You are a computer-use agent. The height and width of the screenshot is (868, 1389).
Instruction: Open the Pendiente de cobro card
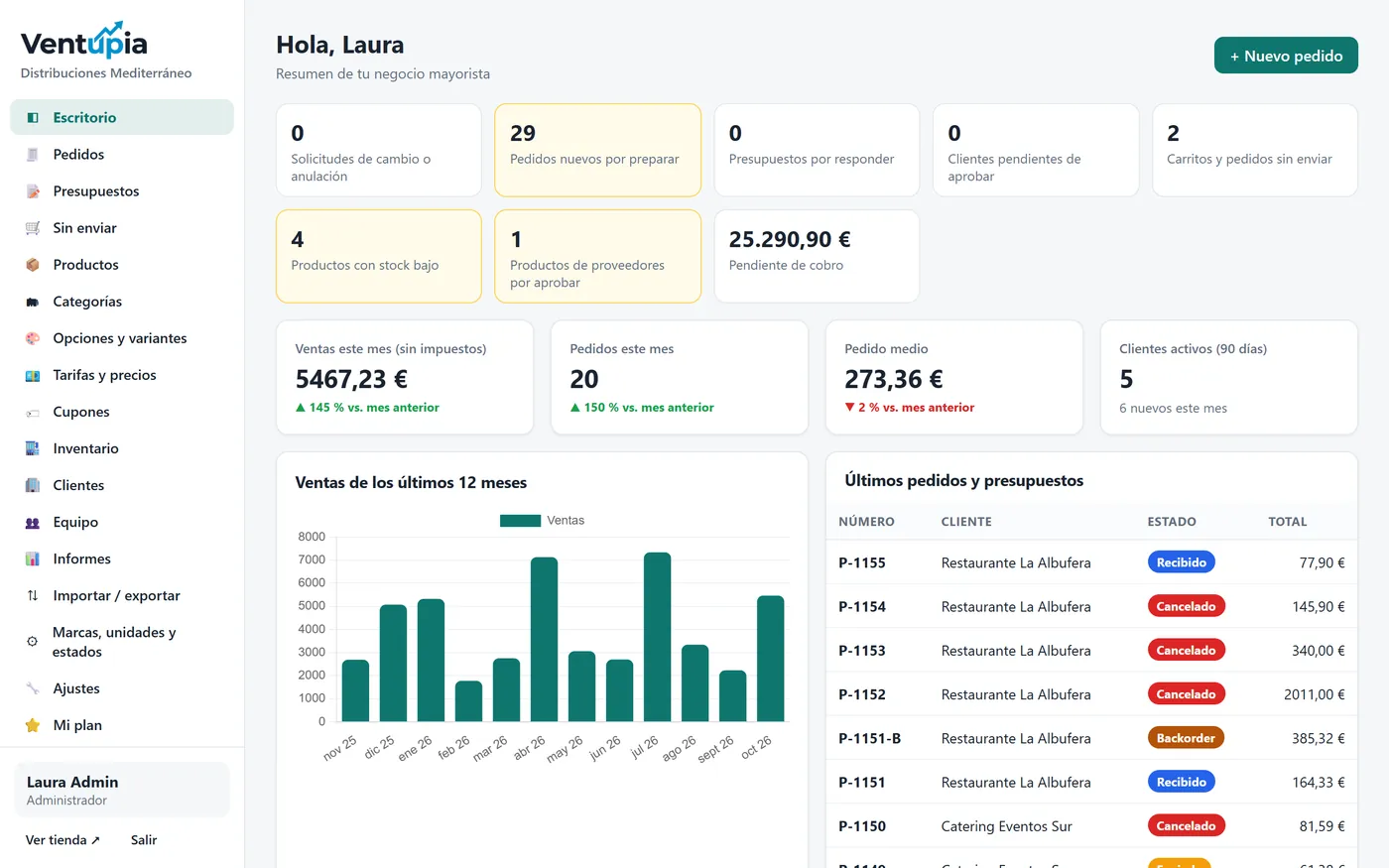[817, 256]
